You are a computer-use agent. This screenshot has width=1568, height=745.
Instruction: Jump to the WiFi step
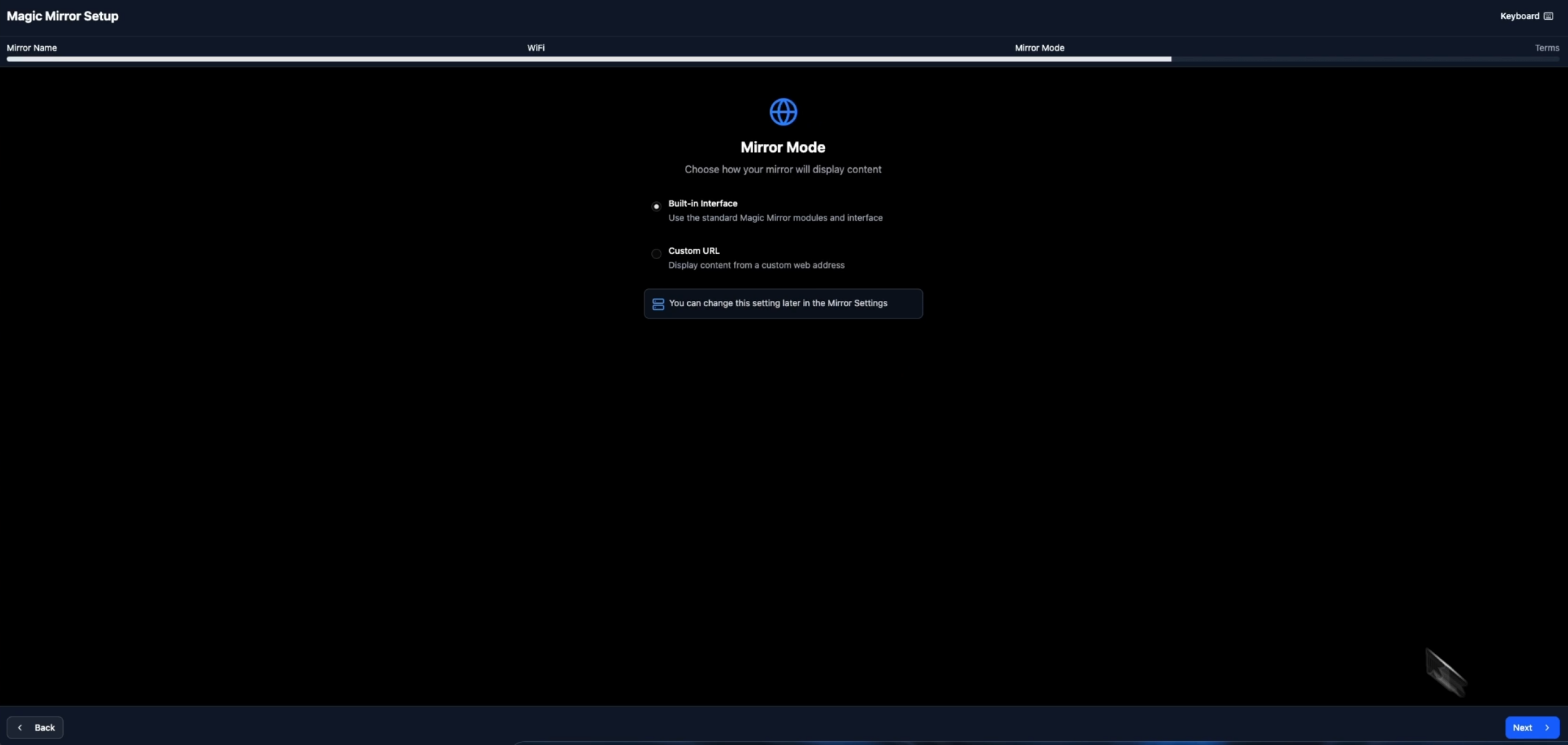point(535,48)
